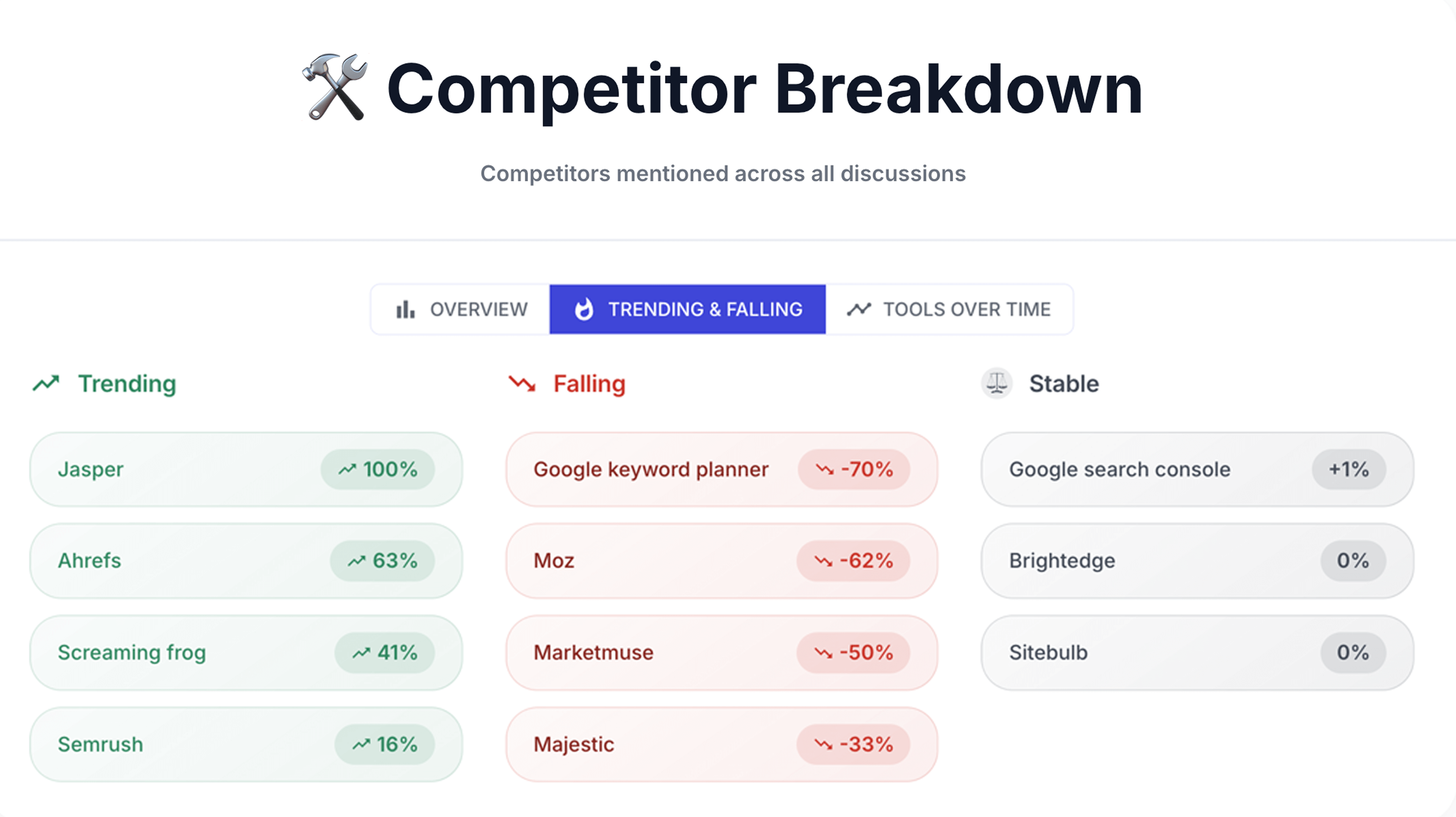
Task: Open the Majestic competitor card
Action: [722, 744]
